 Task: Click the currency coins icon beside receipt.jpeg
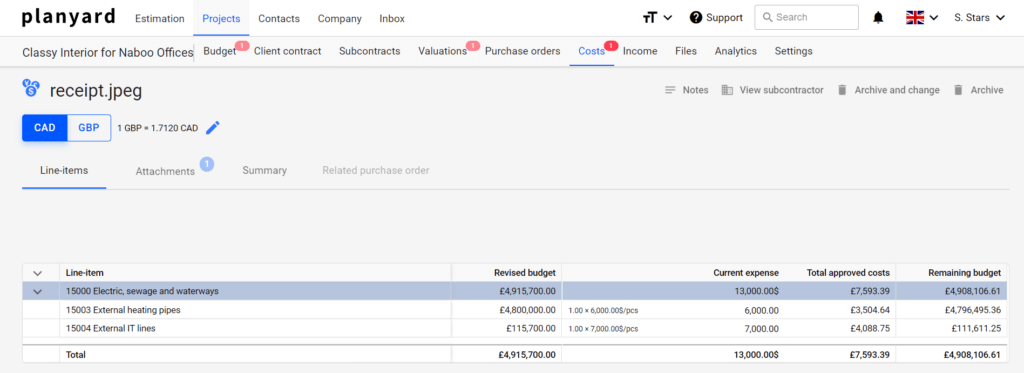click(31, 88)
